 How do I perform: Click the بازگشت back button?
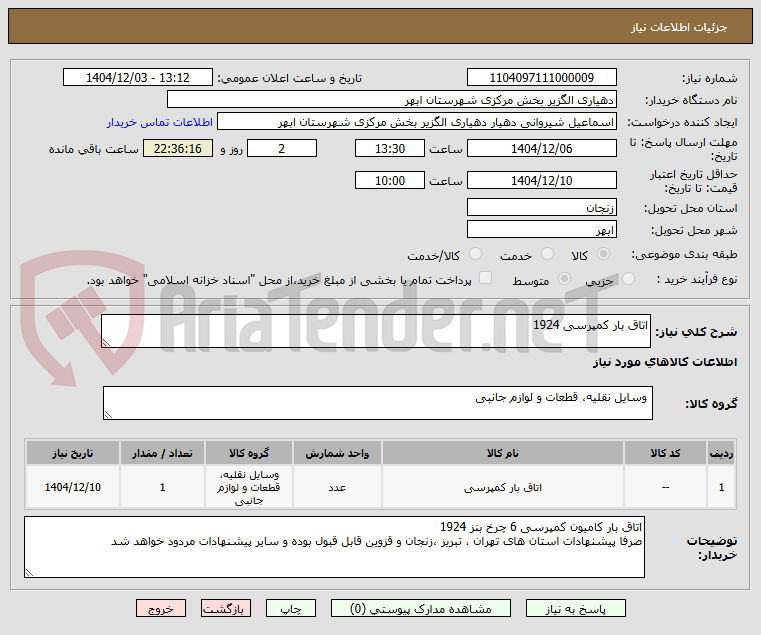226,608
